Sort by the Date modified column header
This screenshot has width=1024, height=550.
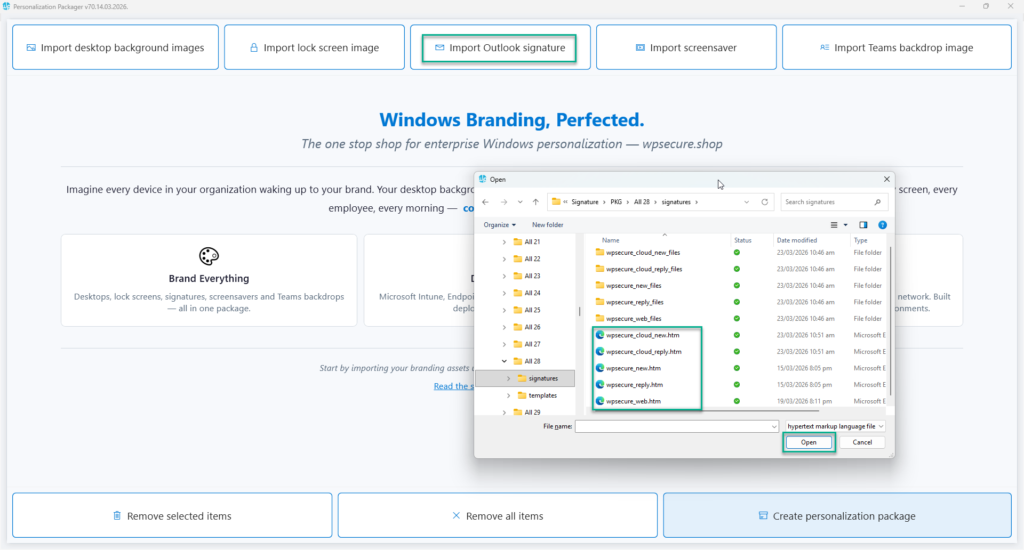796,240
